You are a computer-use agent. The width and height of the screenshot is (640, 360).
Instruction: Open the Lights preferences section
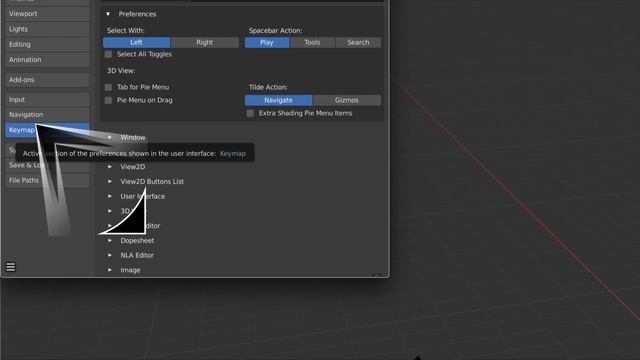(47, 29)
